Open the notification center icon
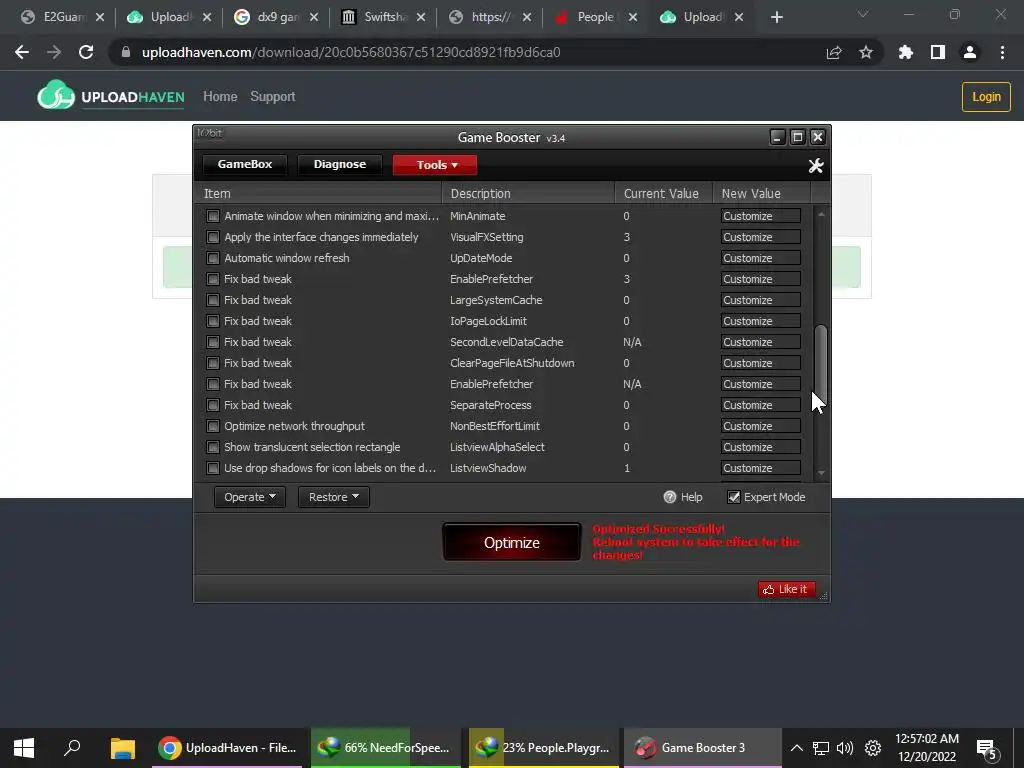 [987, 749]
